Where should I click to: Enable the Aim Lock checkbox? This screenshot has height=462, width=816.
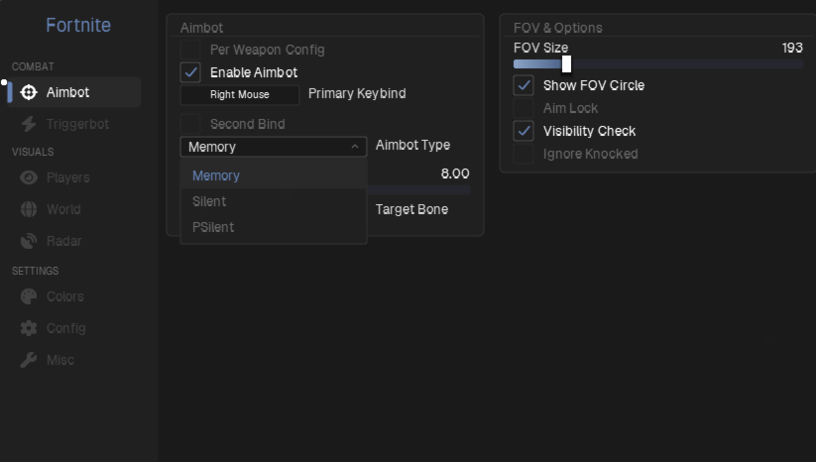524,108
